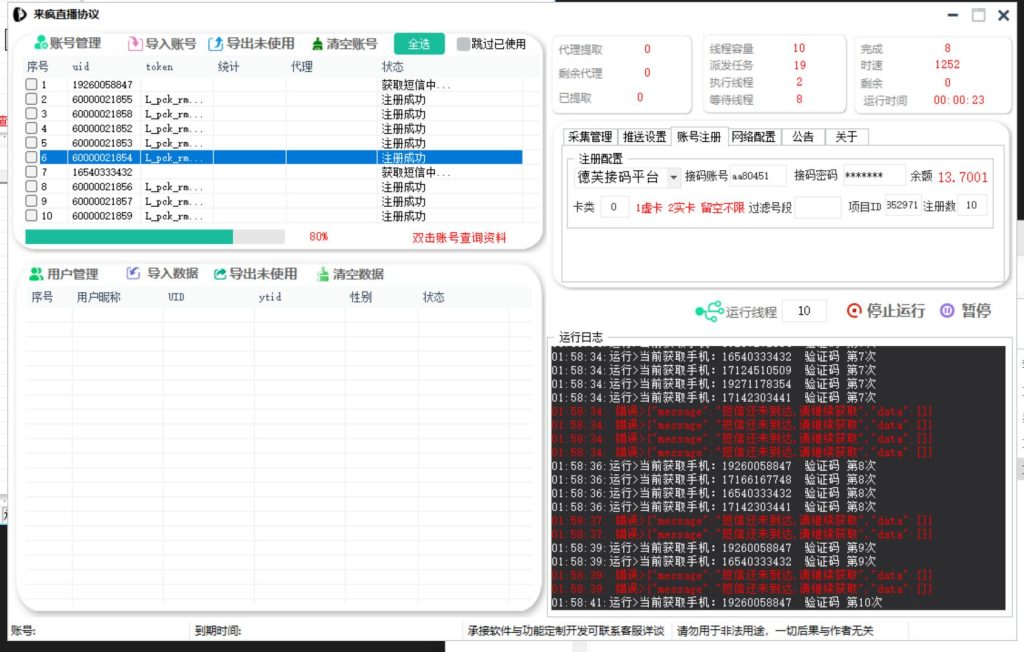Open the 德芙接码平台 platform dropdown
The width and height of the screenshot is (1024, 652).
tap(673, 177)
